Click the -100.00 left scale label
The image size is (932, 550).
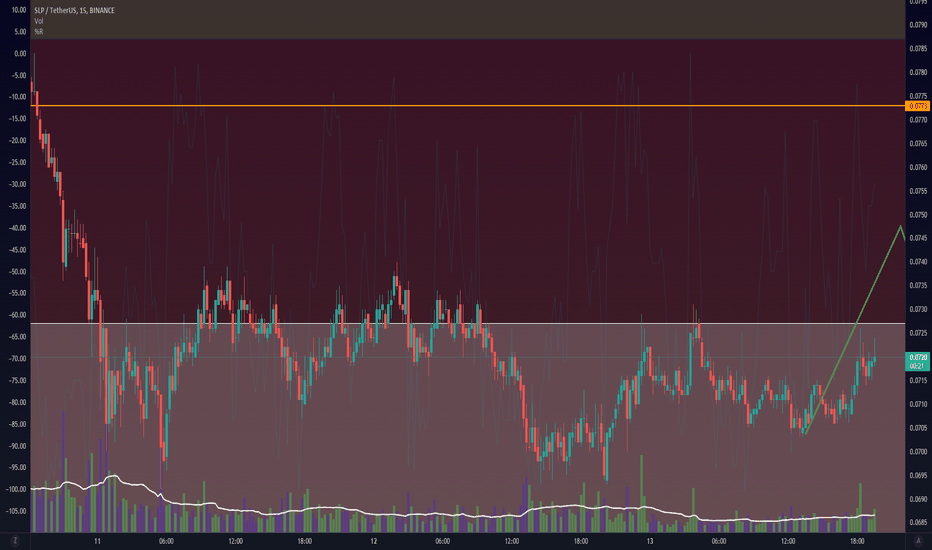point(16,489)
